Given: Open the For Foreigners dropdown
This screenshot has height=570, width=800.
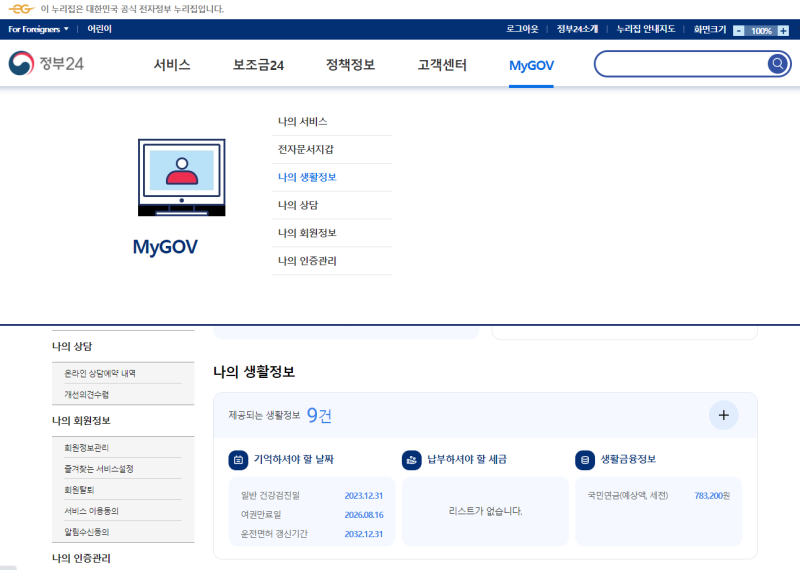Looking at the screenshot, I should point(38,29).
